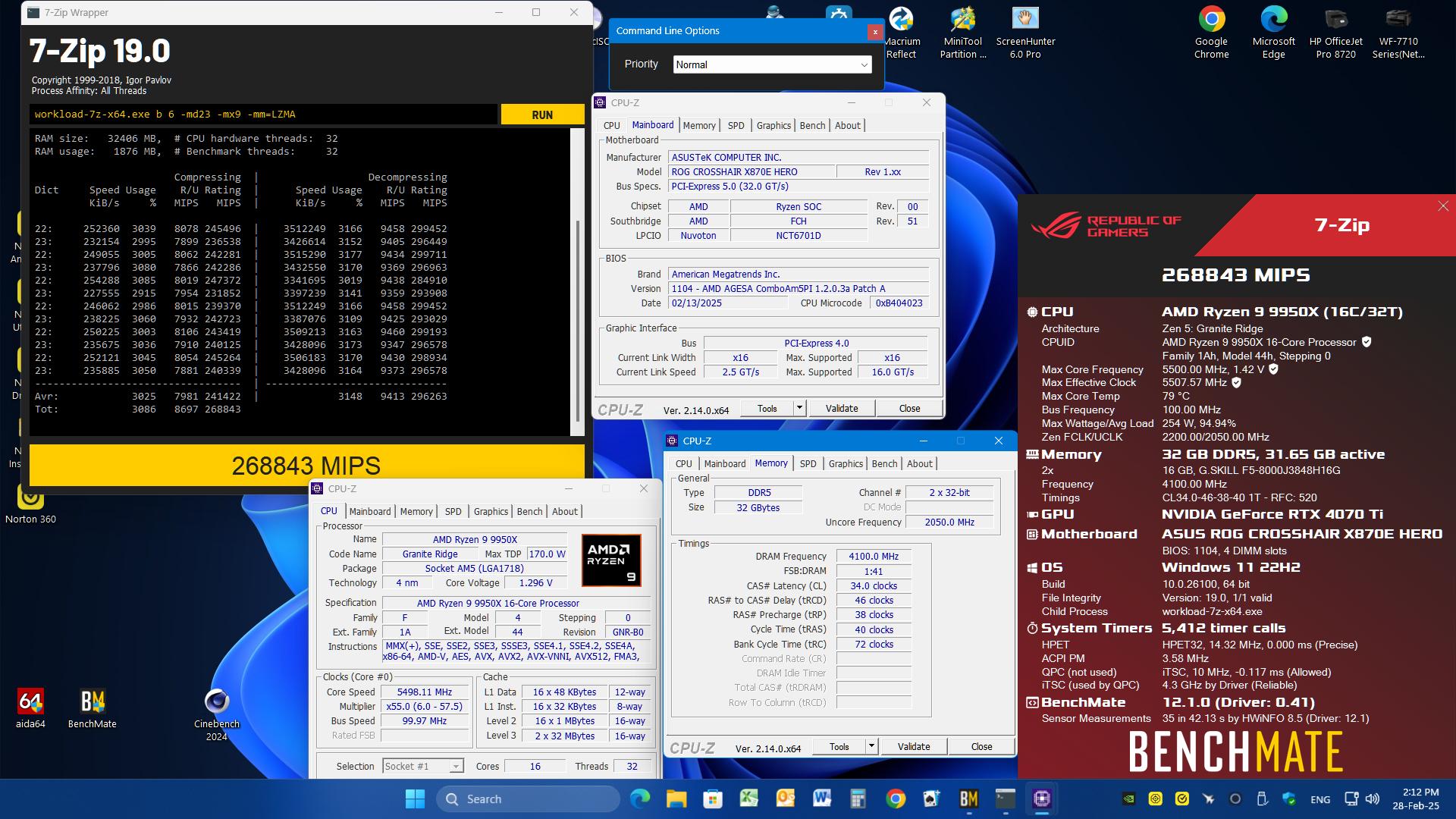1456x819 pixels.
Task: Click the BENCHMATE logo text
Action: click(x=1235, y=752)
